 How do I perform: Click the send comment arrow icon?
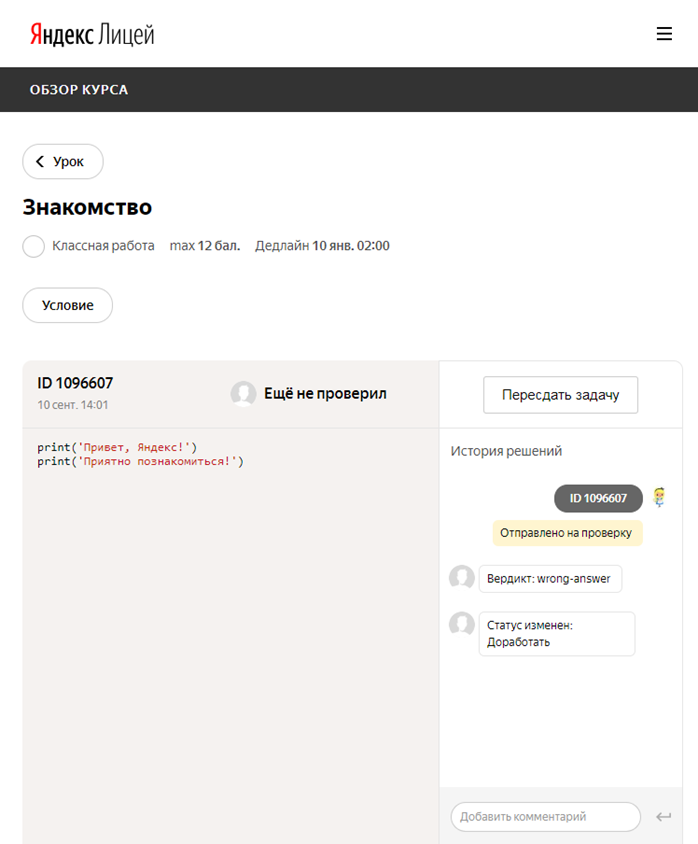click(664, 817)
